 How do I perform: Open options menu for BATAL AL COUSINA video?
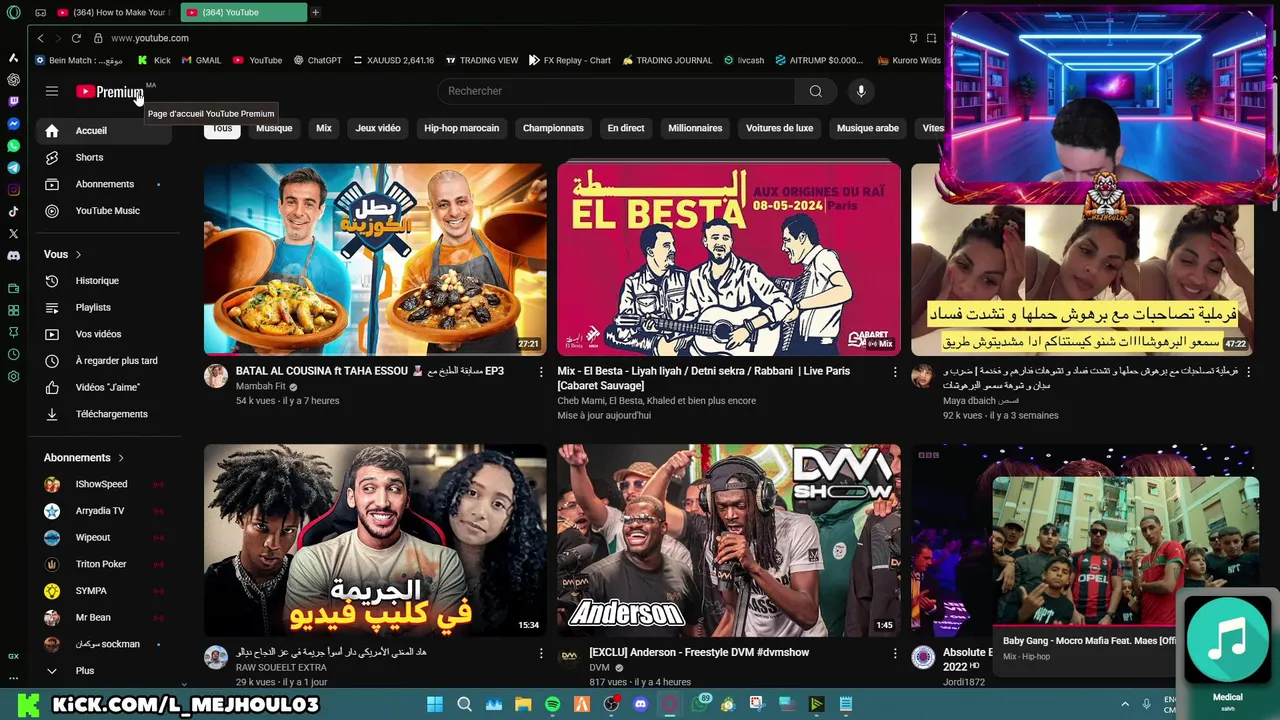point(541,372)
